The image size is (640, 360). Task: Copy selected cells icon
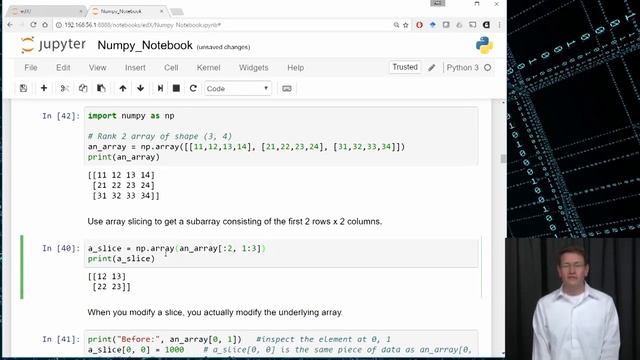click(x=83, y=88)
